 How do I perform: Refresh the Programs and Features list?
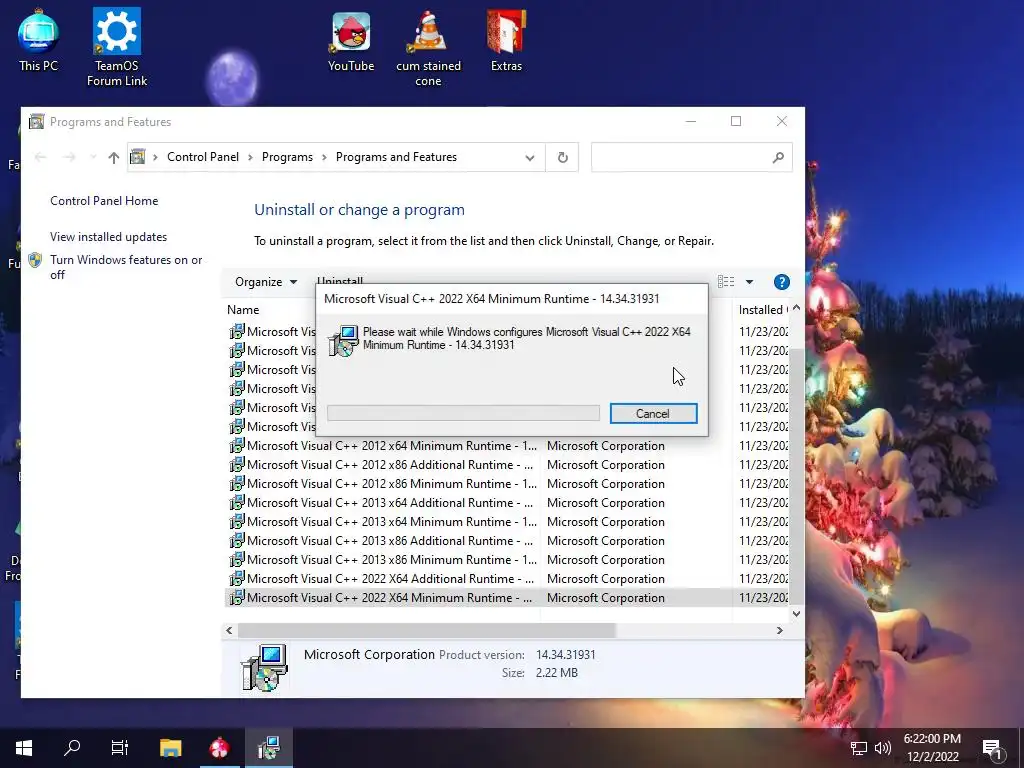click(x=562, y=157)
